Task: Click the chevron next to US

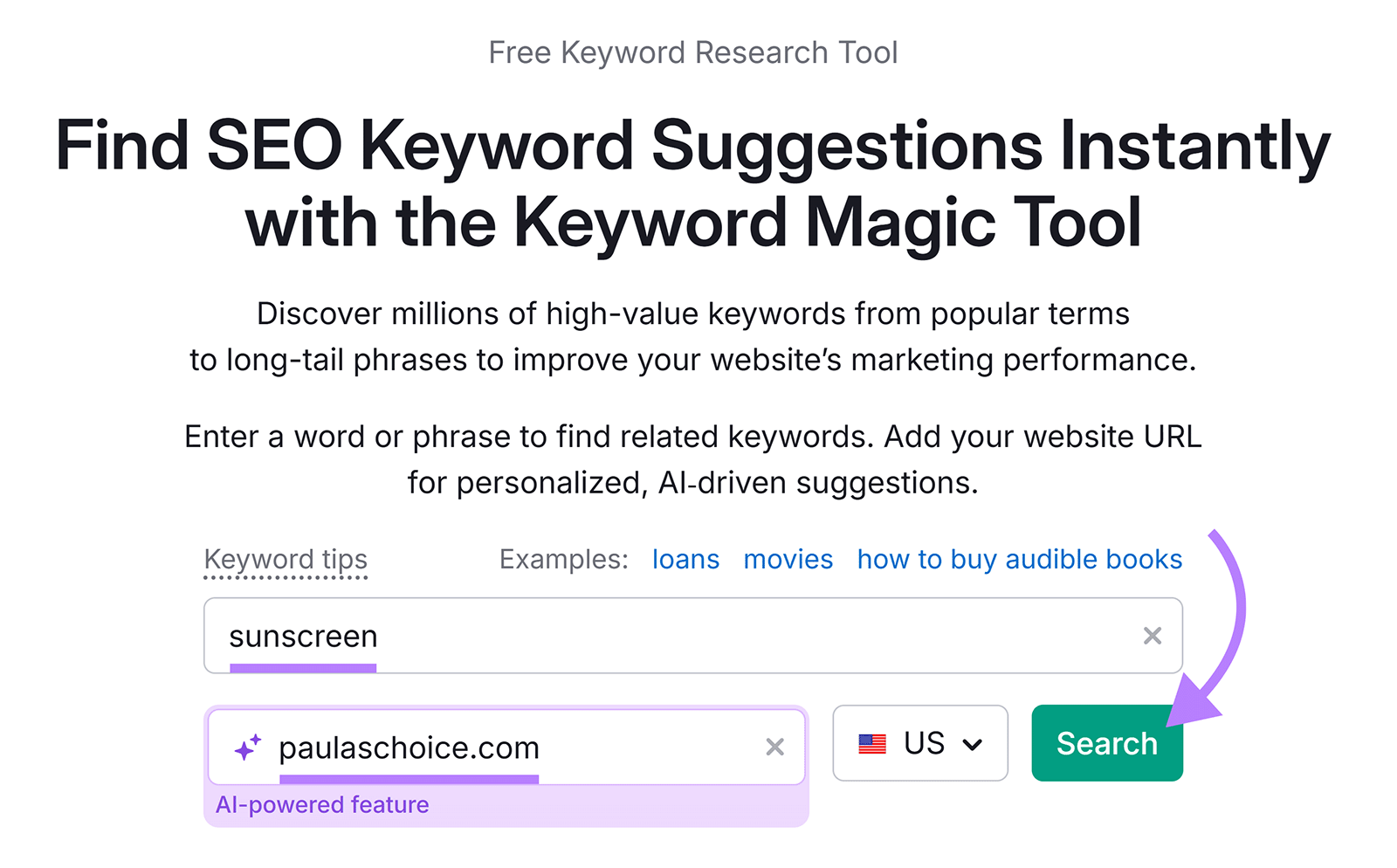Action: pos(971,745)
